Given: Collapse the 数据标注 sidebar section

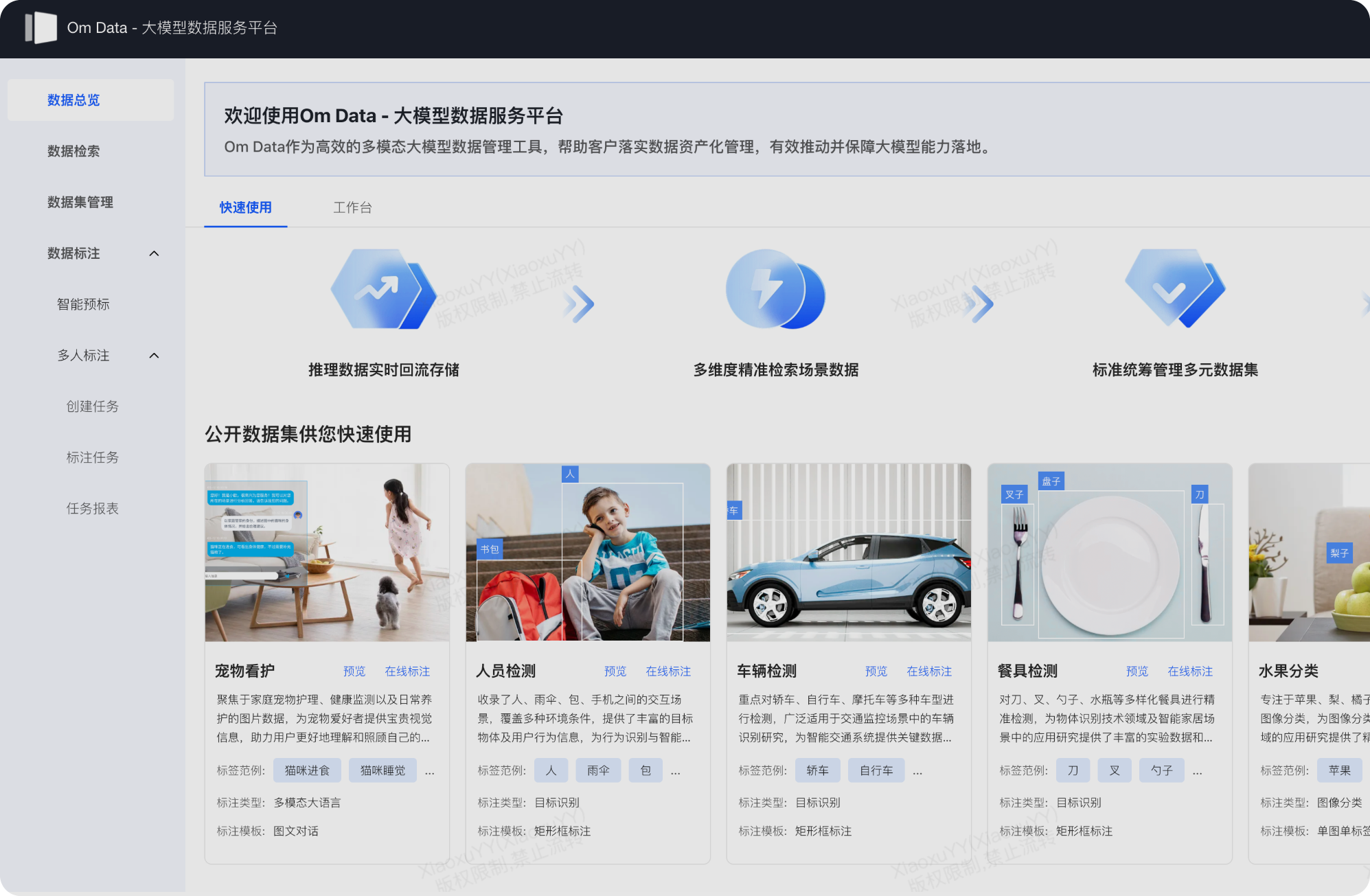Looking at the screenshot, I should point(154,253).
